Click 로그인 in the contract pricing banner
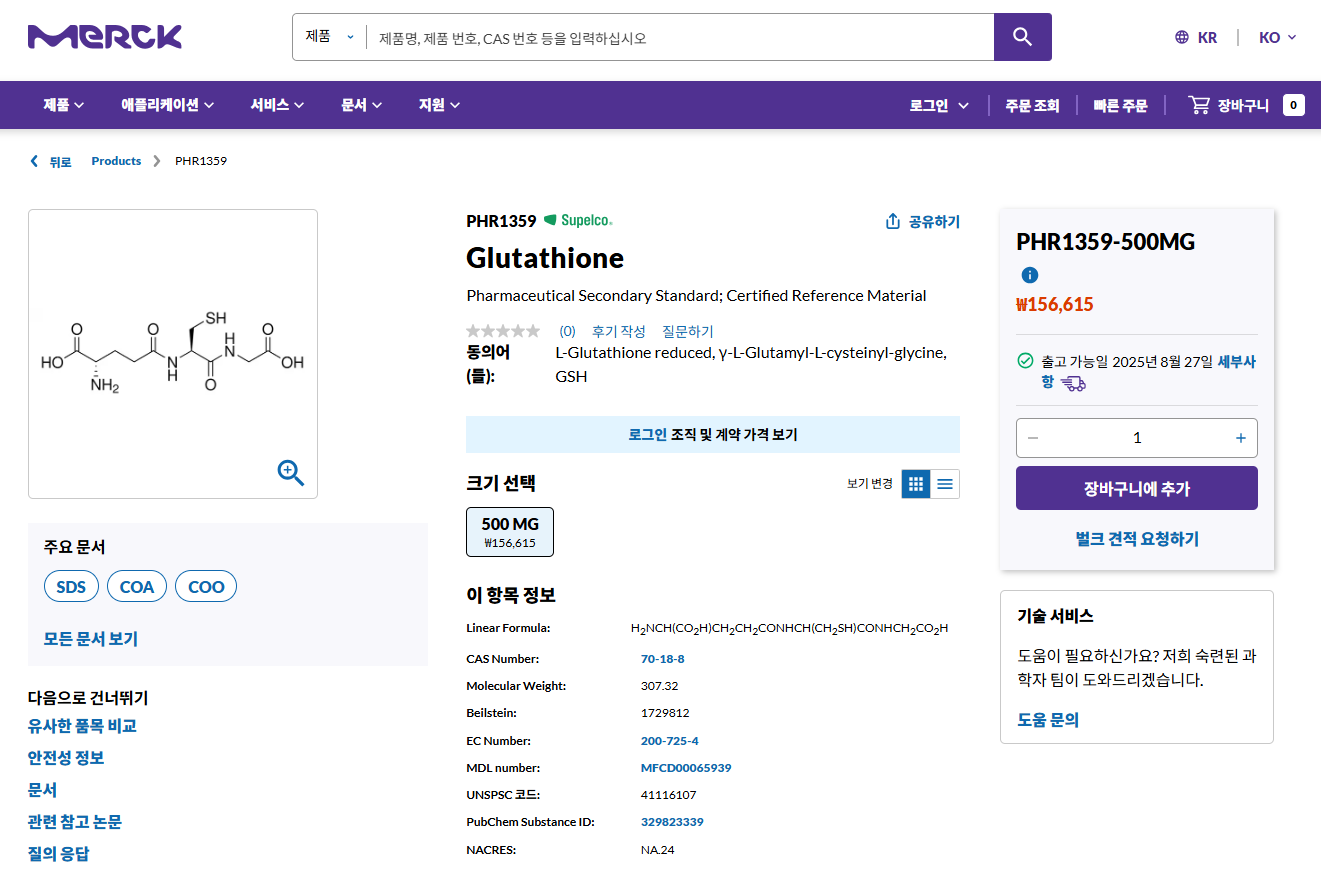 647,435
